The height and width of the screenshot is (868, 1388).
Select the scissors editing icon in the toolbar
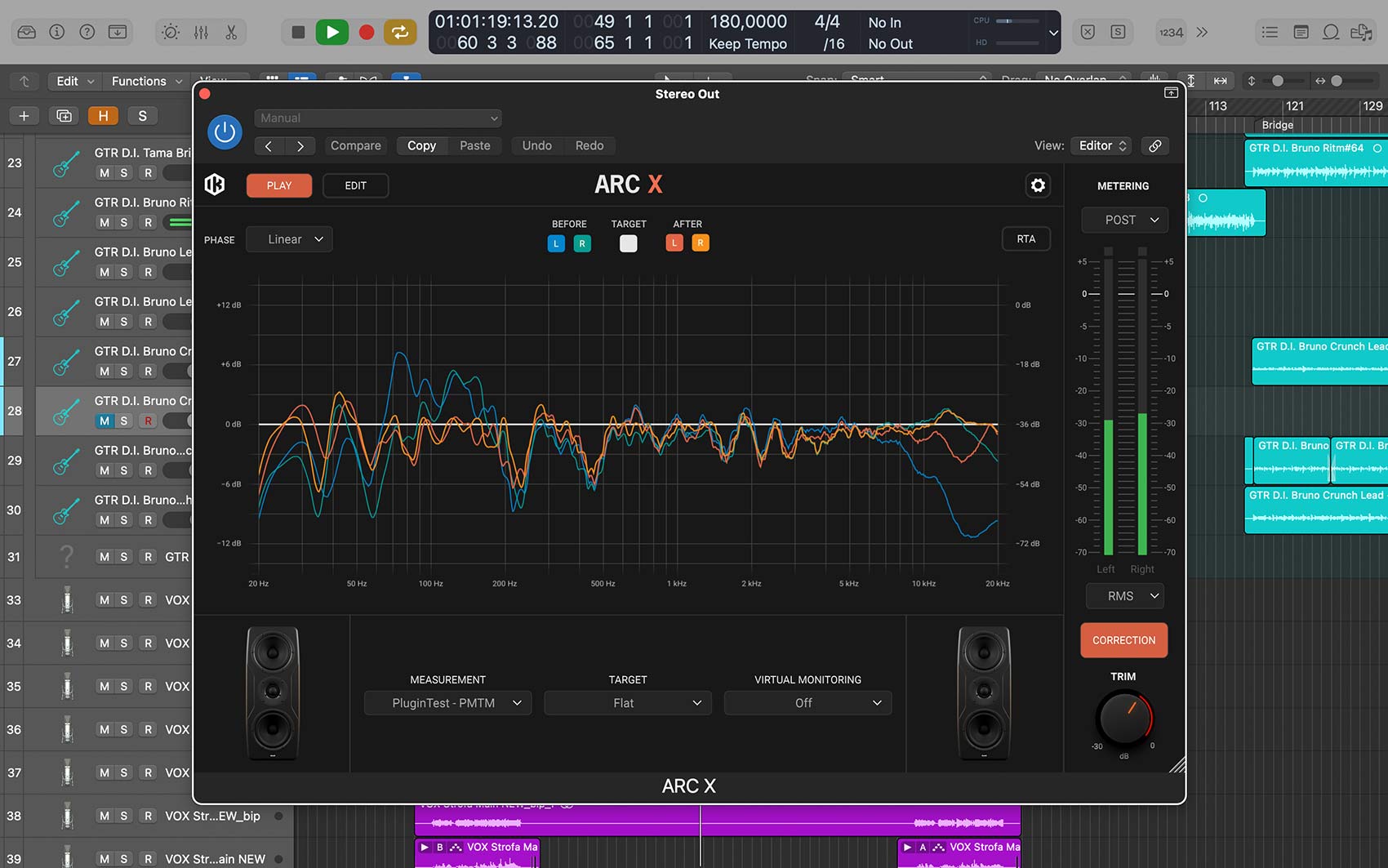pos(231,32)
